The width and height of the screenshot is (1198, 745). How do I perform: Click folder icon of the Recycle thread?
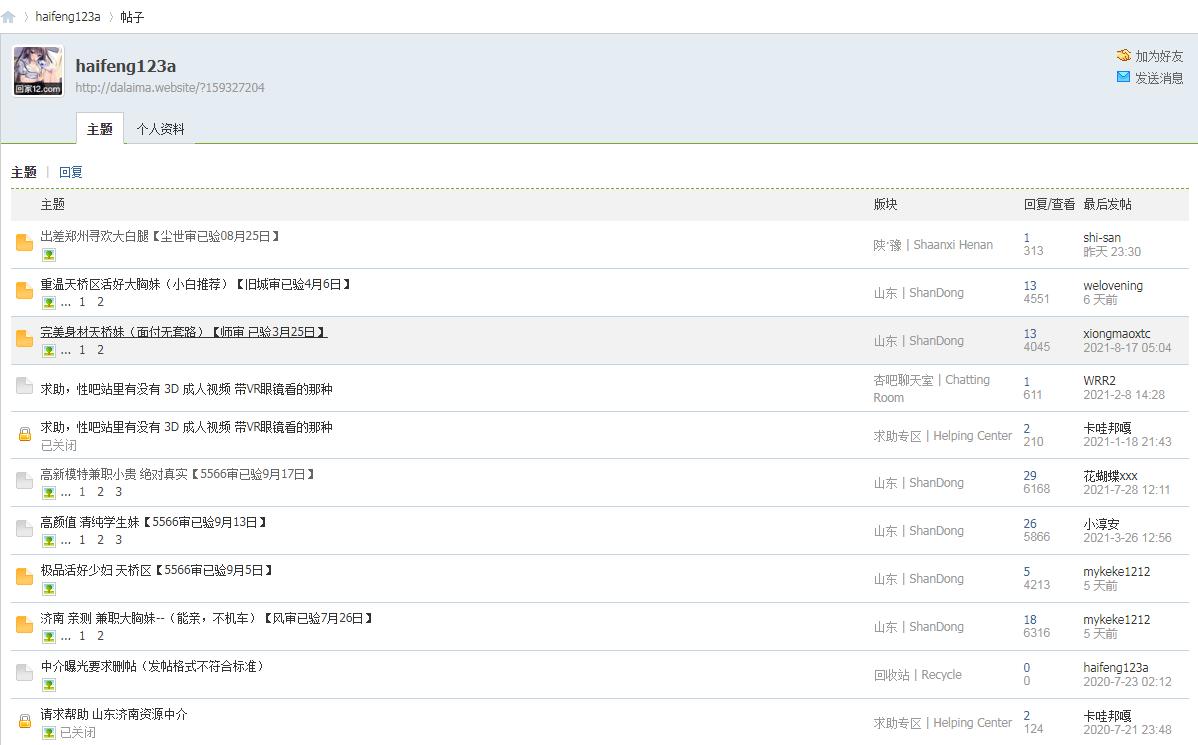[25, 673]
